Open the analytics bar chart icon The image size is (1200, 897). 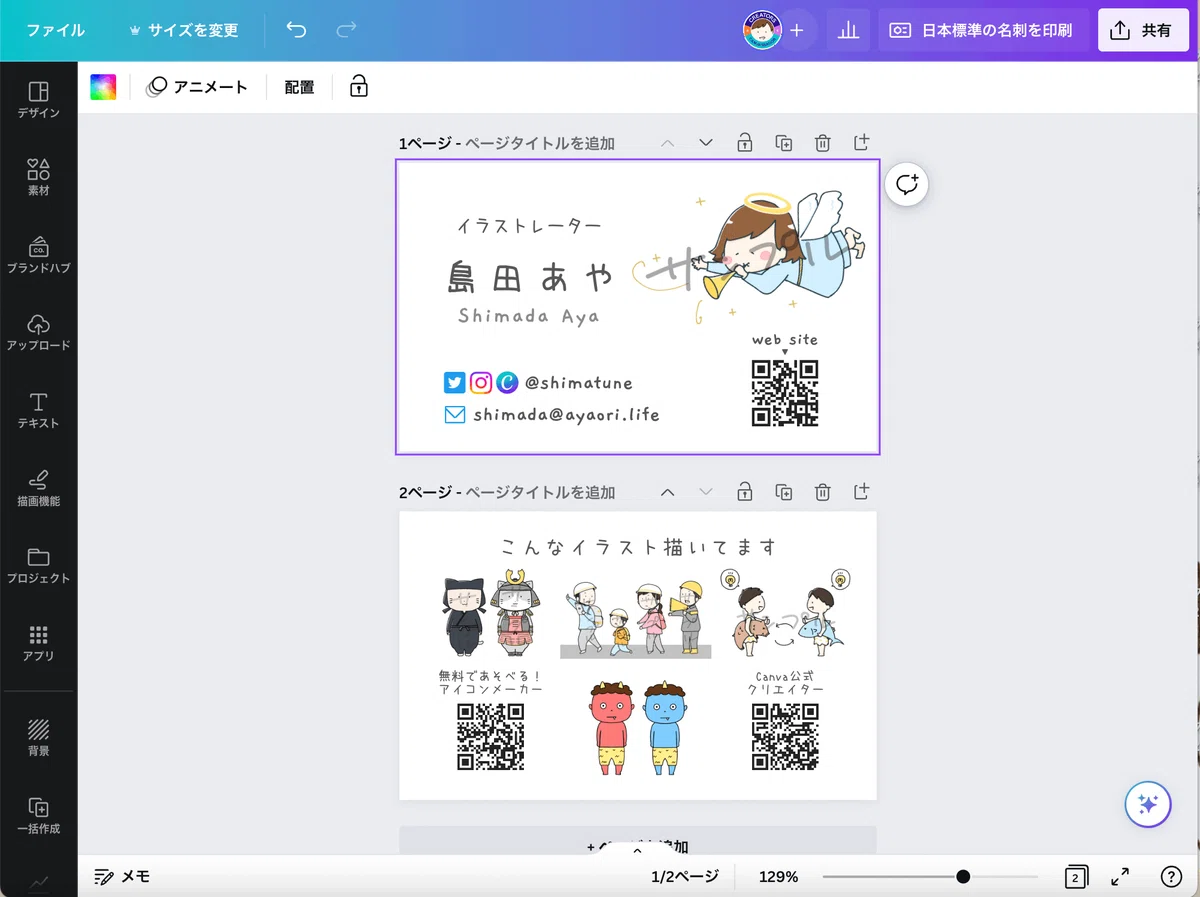coord(849,30)
